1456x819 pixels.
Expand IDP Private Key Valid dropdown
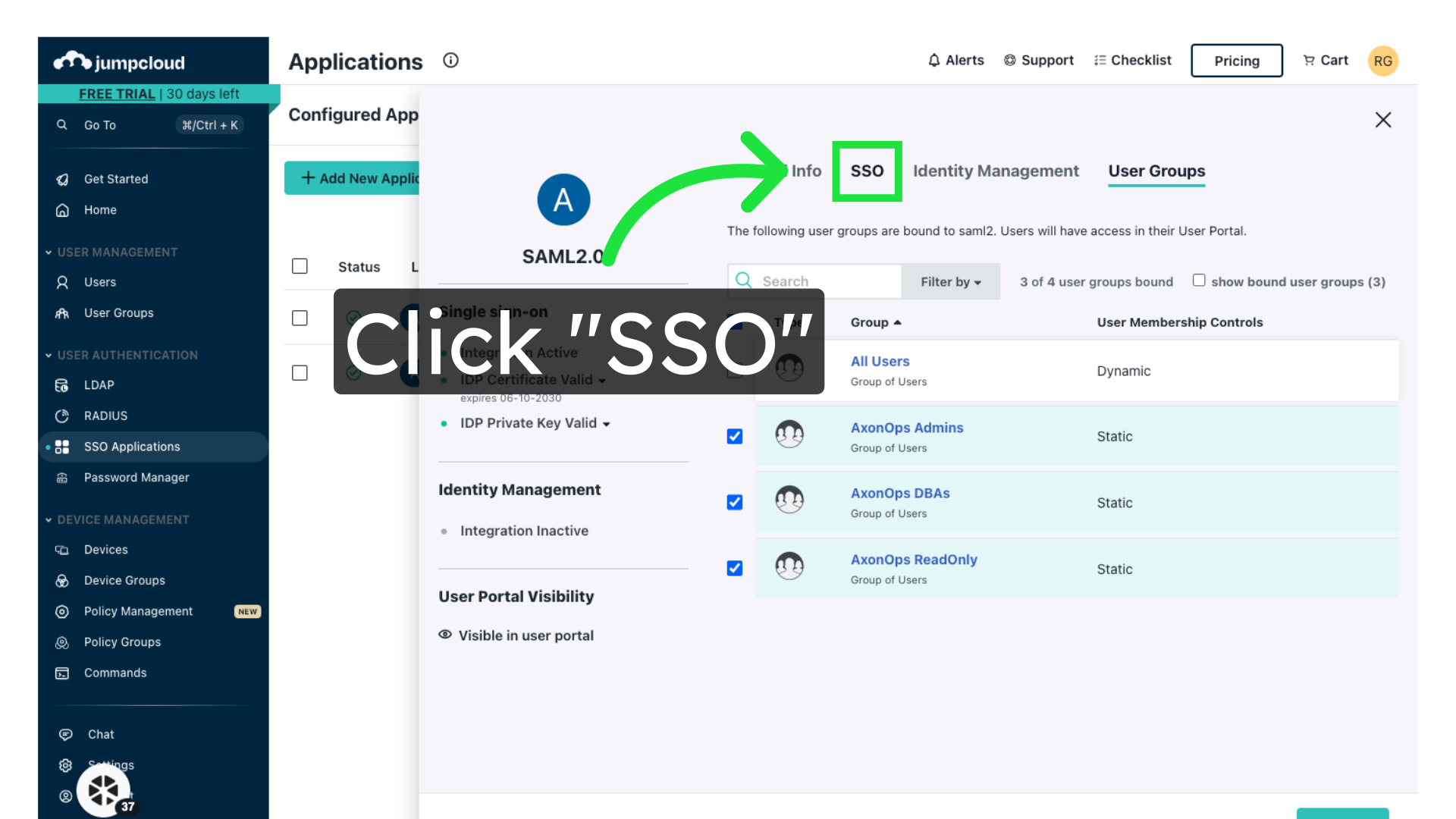[x=606, y=424]
